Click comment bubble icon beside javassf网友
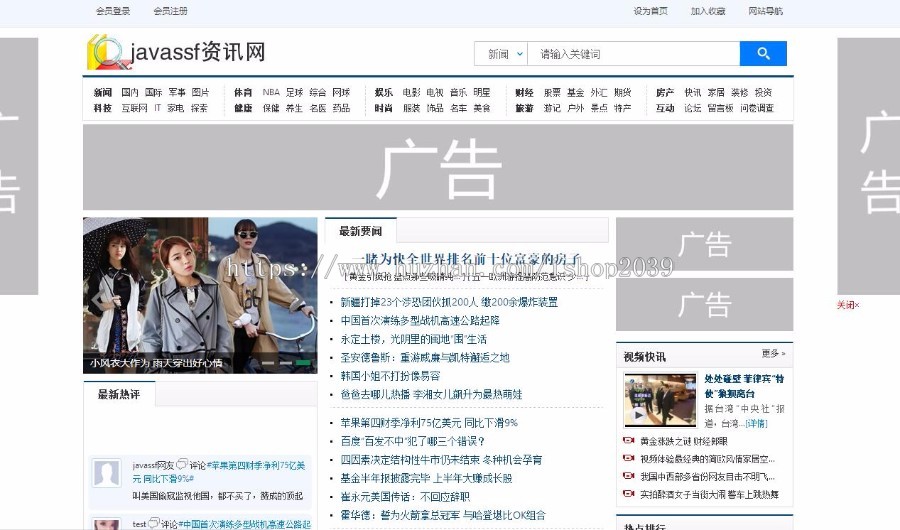 [x=182, y=464]
